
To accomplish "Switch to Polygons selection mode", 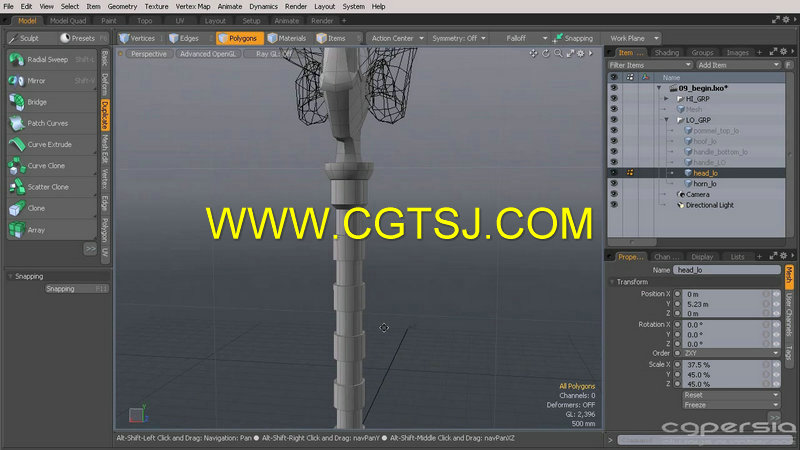I will [x=239, y=38].
